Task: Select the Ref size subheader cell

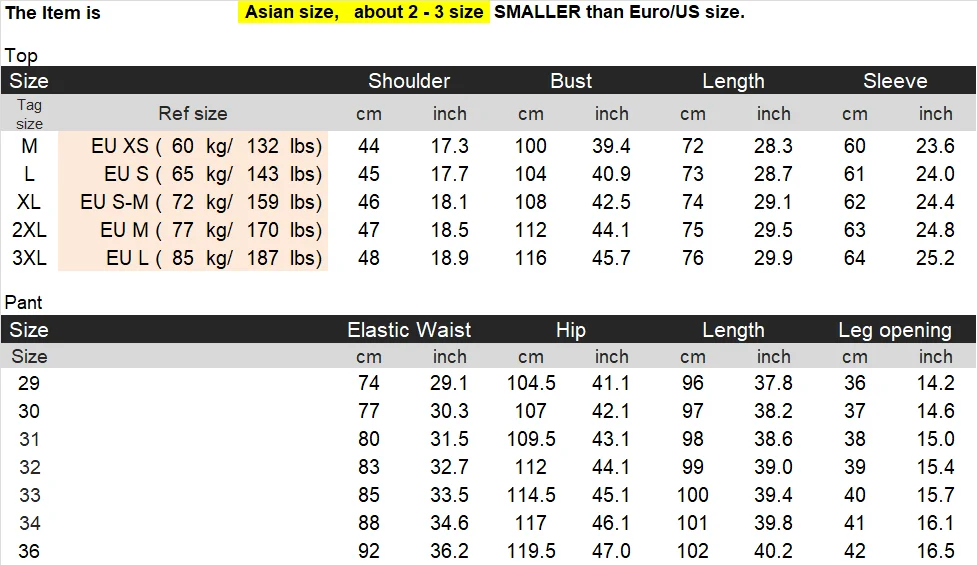Action: coord(193,113)
